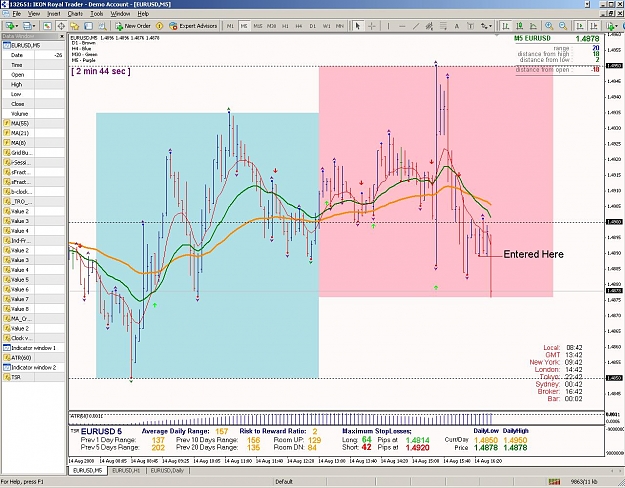Expand the New Chart dropdown arrow

coord(16,26)
